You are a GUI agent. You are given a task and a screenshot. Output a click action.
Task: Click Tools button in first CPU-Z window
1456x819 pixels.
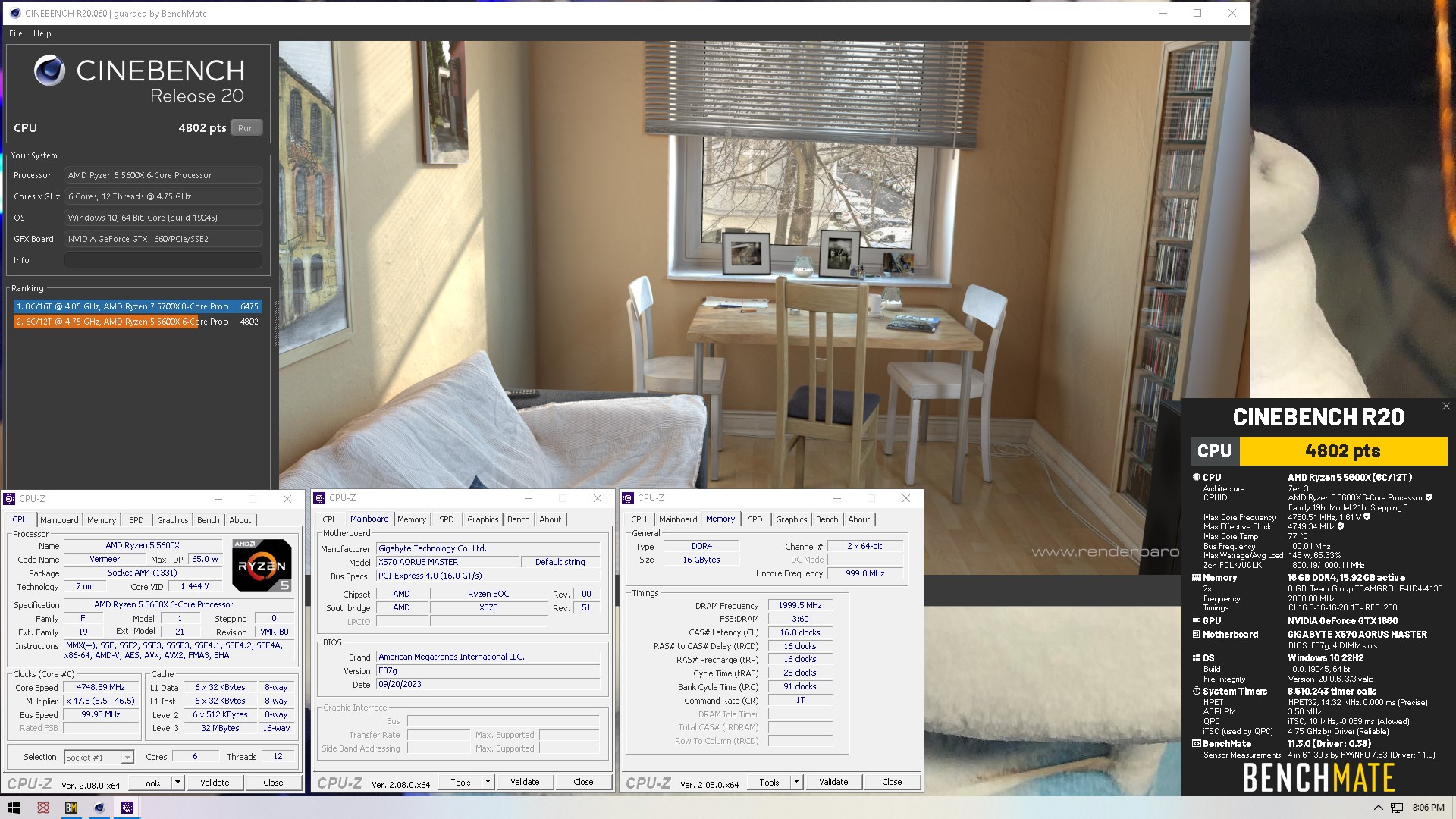click(150, 783)
